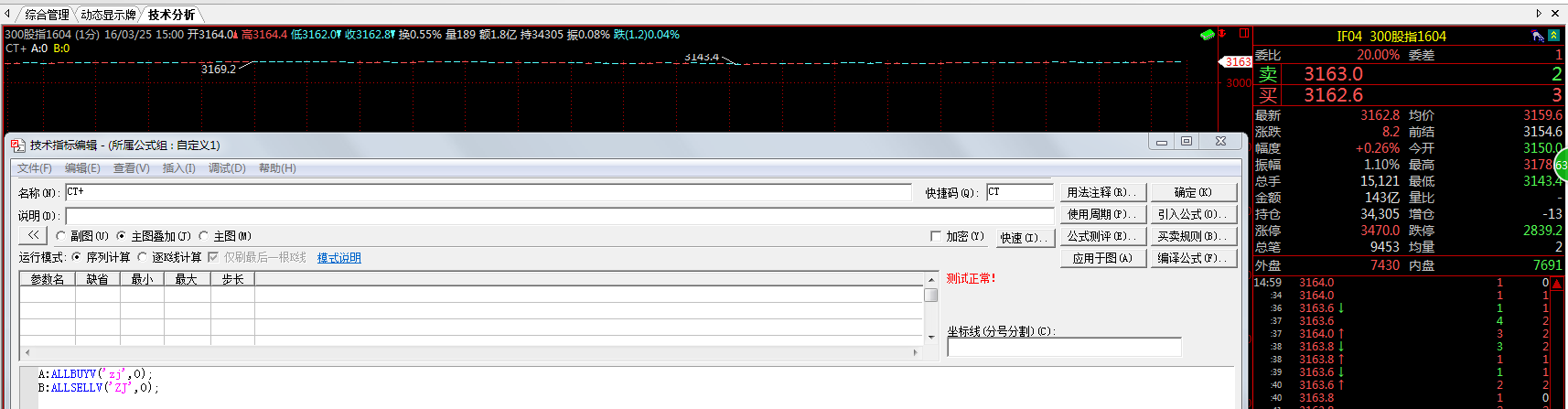This screenshot has width=1568, height=409.
Task: Open the 模式说明 link
Action: (338, 258)
